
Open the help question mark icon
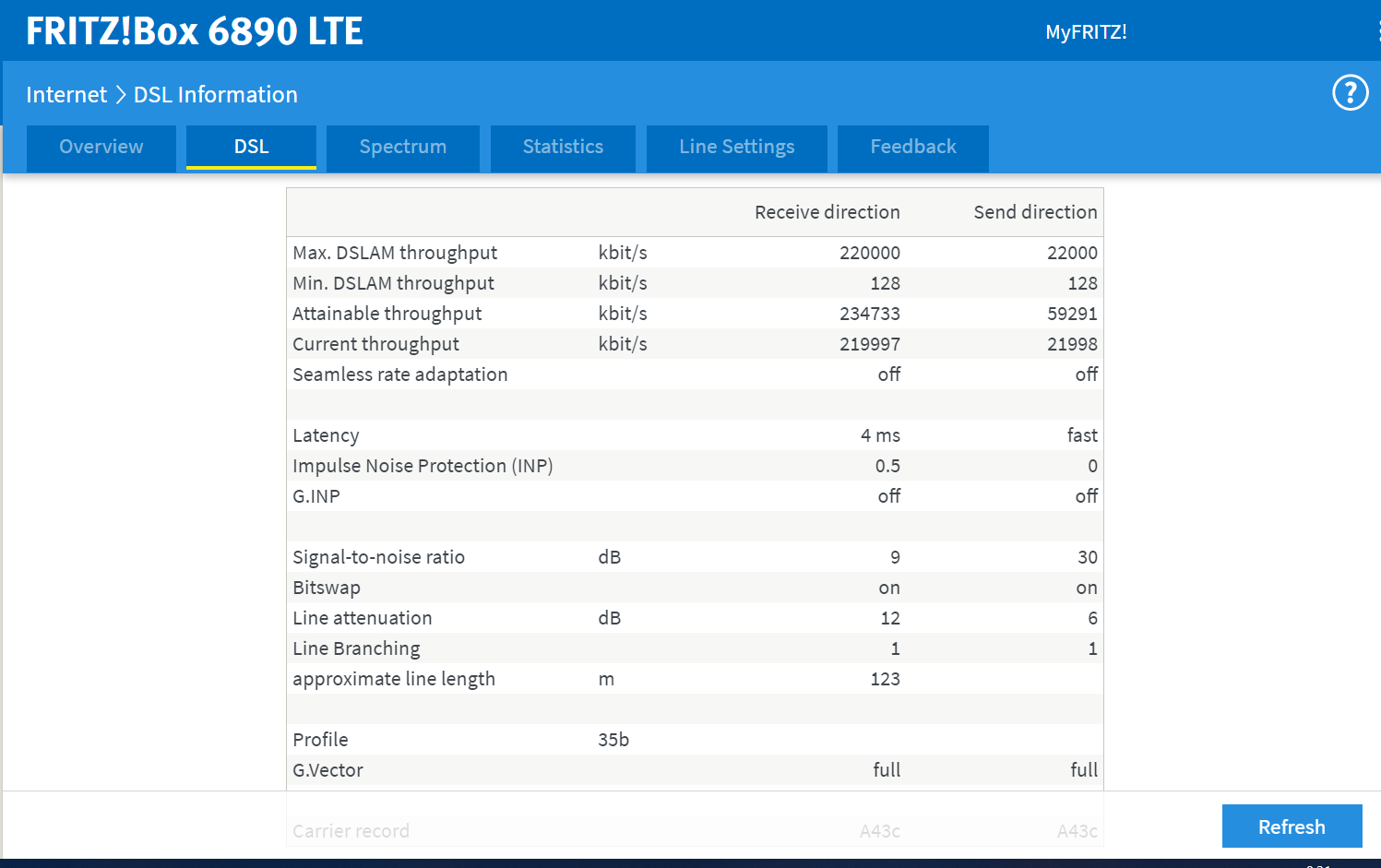[x=1350, y=92]
